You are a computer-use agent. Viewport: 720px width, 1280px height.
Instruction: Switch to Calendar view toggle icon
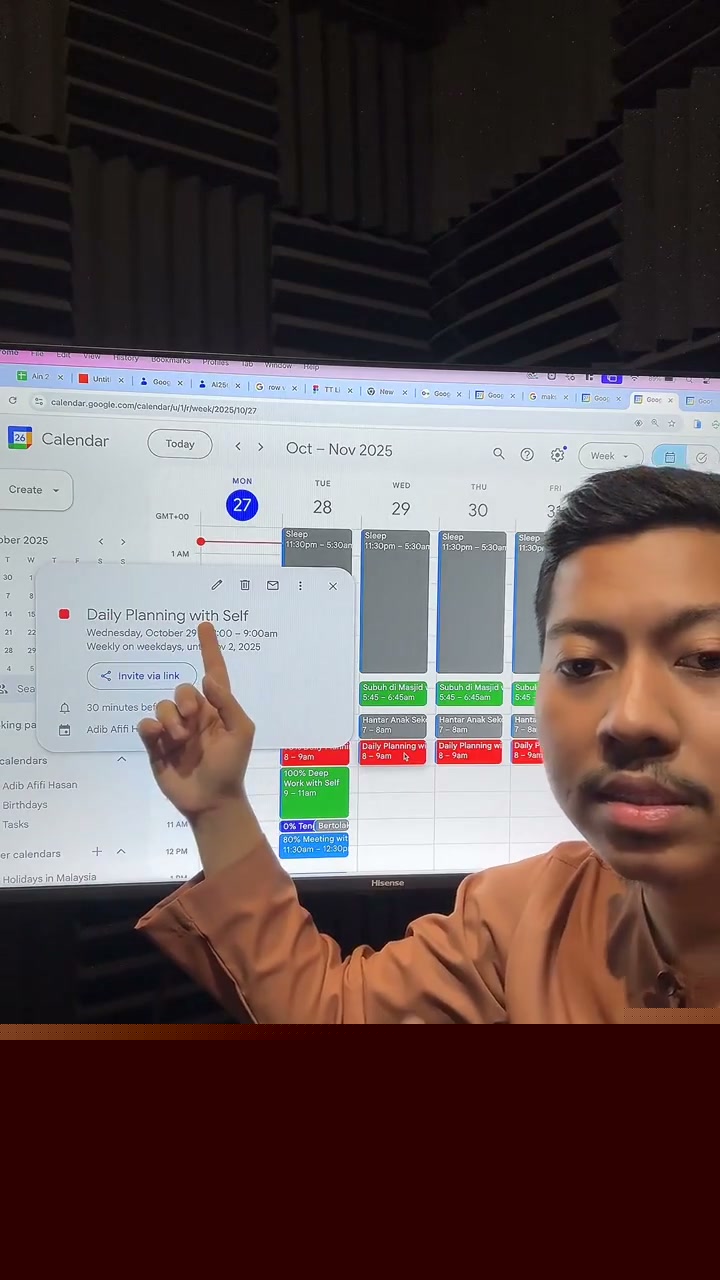click(x=669, y=457)
